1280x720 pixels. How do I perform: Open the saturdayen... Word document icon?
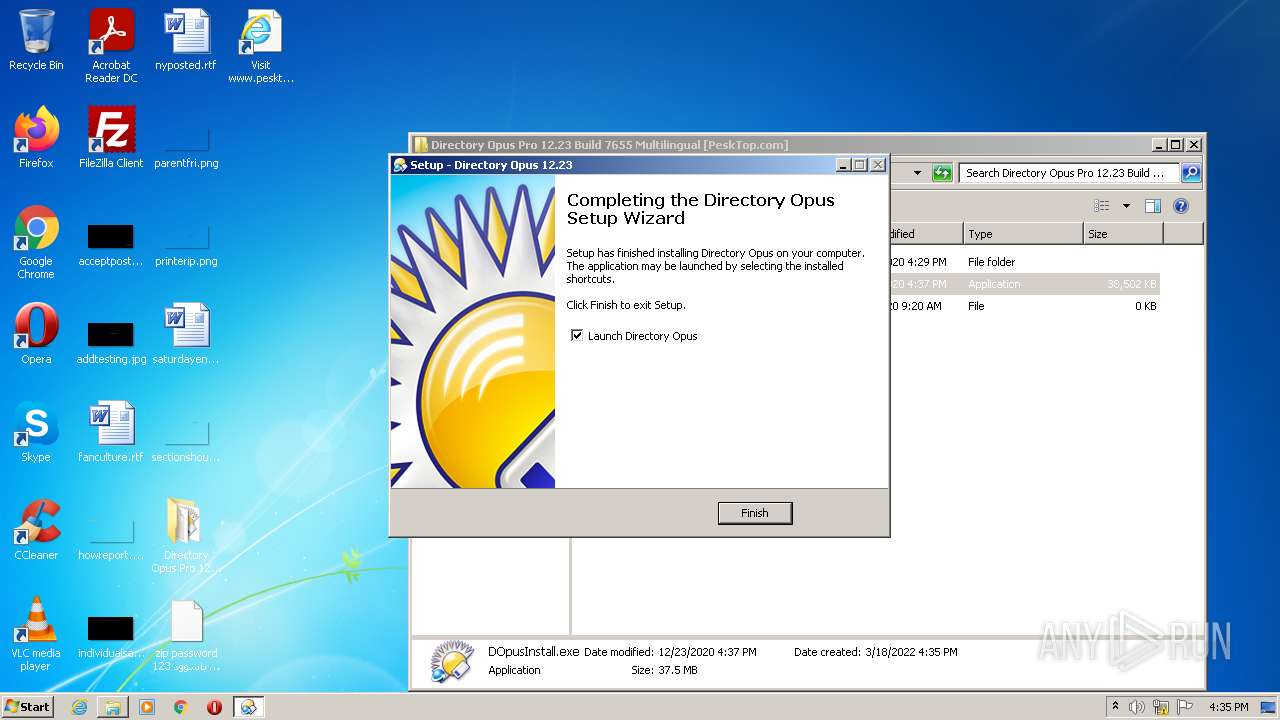point(186,334)
